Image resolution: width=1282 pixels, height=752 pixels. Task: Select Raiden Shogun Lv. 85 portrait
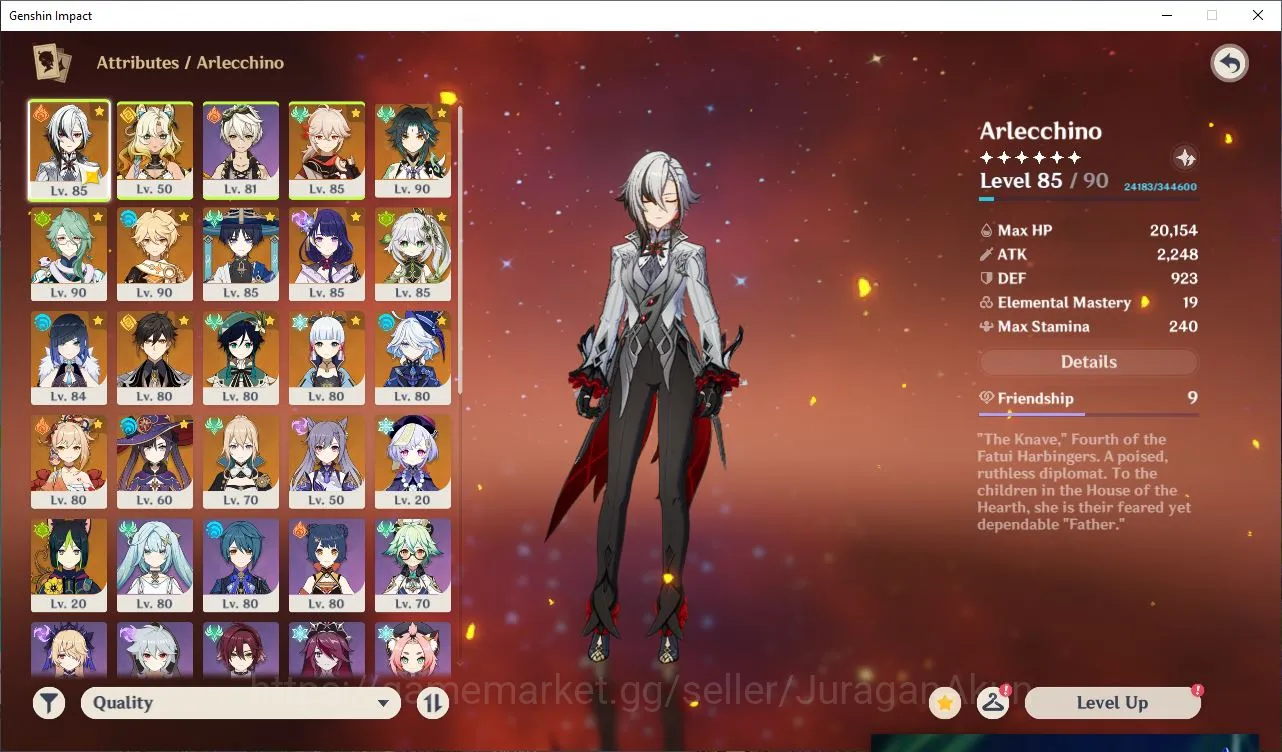pos(327,254)
